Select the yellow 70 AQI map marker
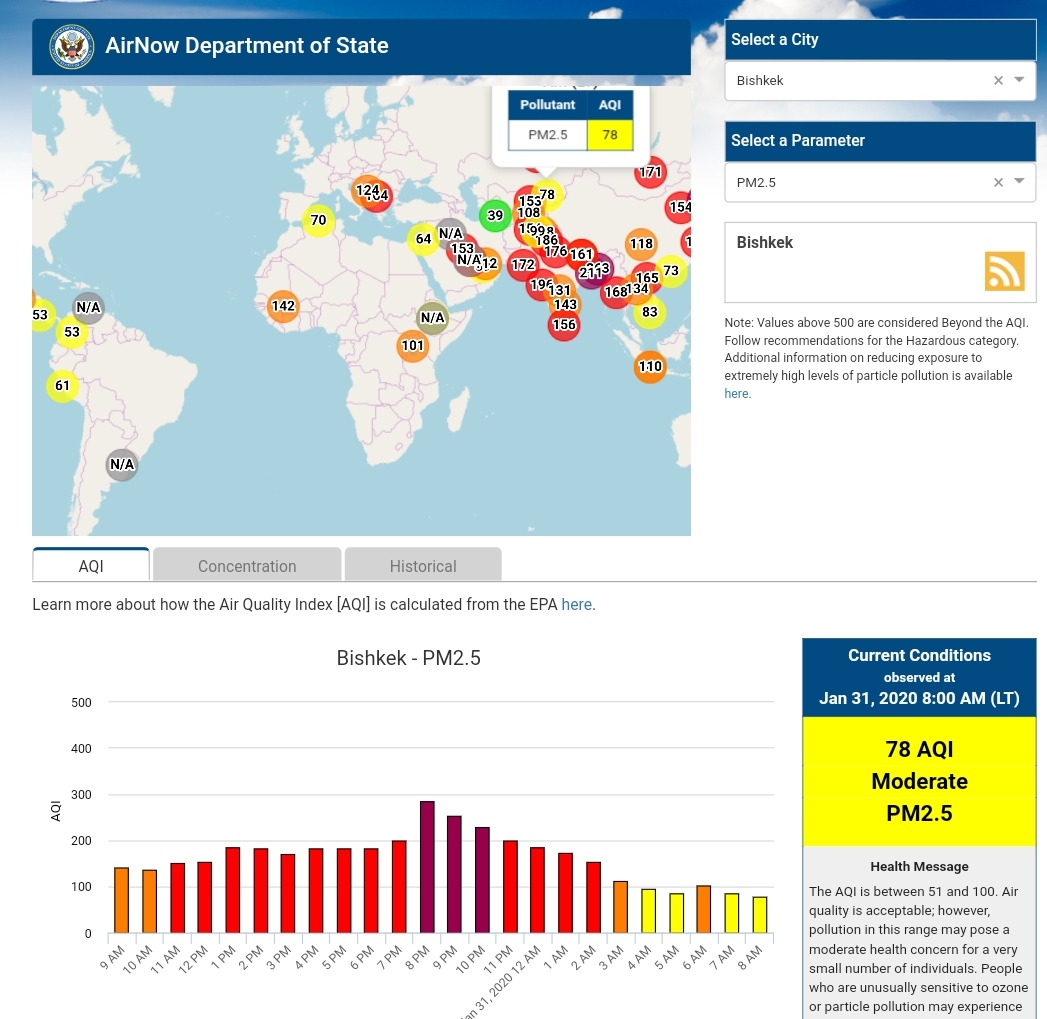The height and width of the screenshot is (1019, 1047). click(x=318, y=220)
